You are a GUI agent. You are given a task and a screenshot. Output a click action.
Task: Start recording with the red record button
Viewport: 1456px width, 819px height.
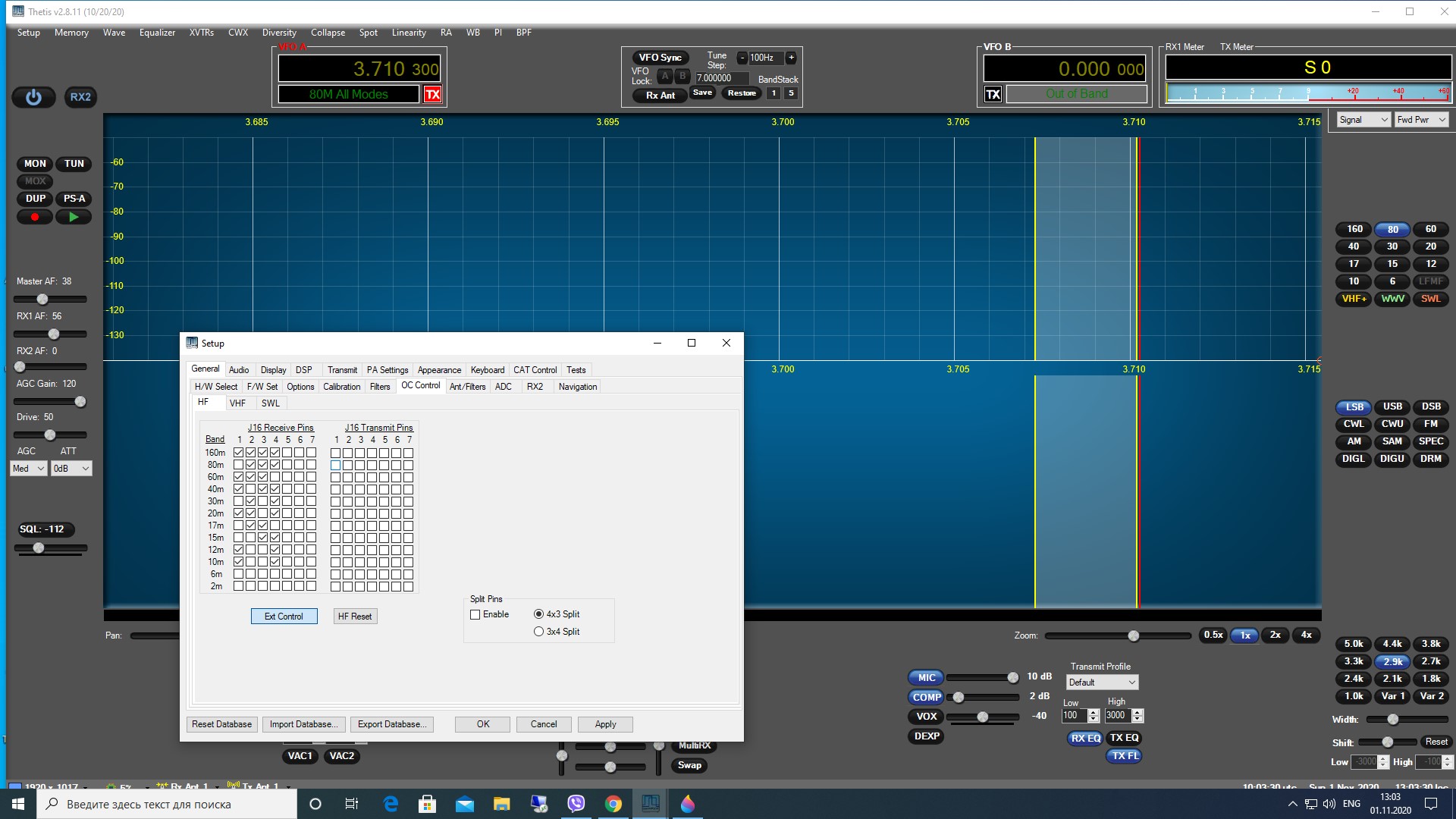tap(35, 217)
